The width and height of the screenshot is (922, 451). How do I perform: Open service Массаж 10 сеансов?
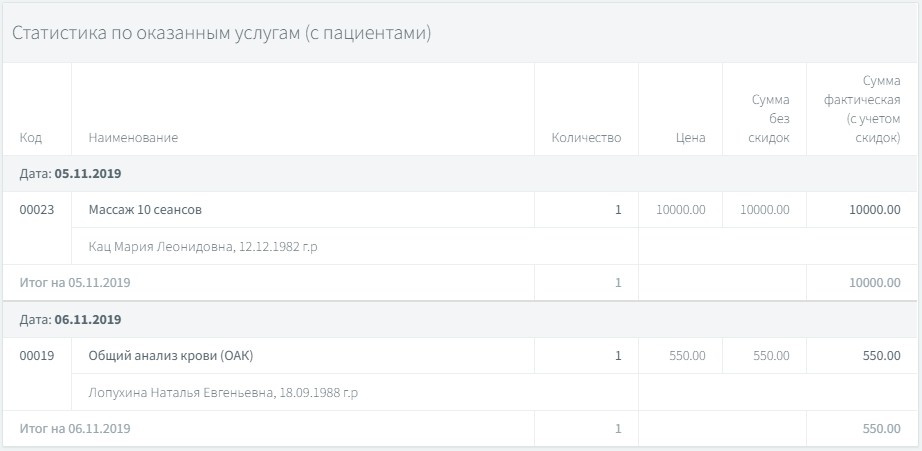(145, 209)
